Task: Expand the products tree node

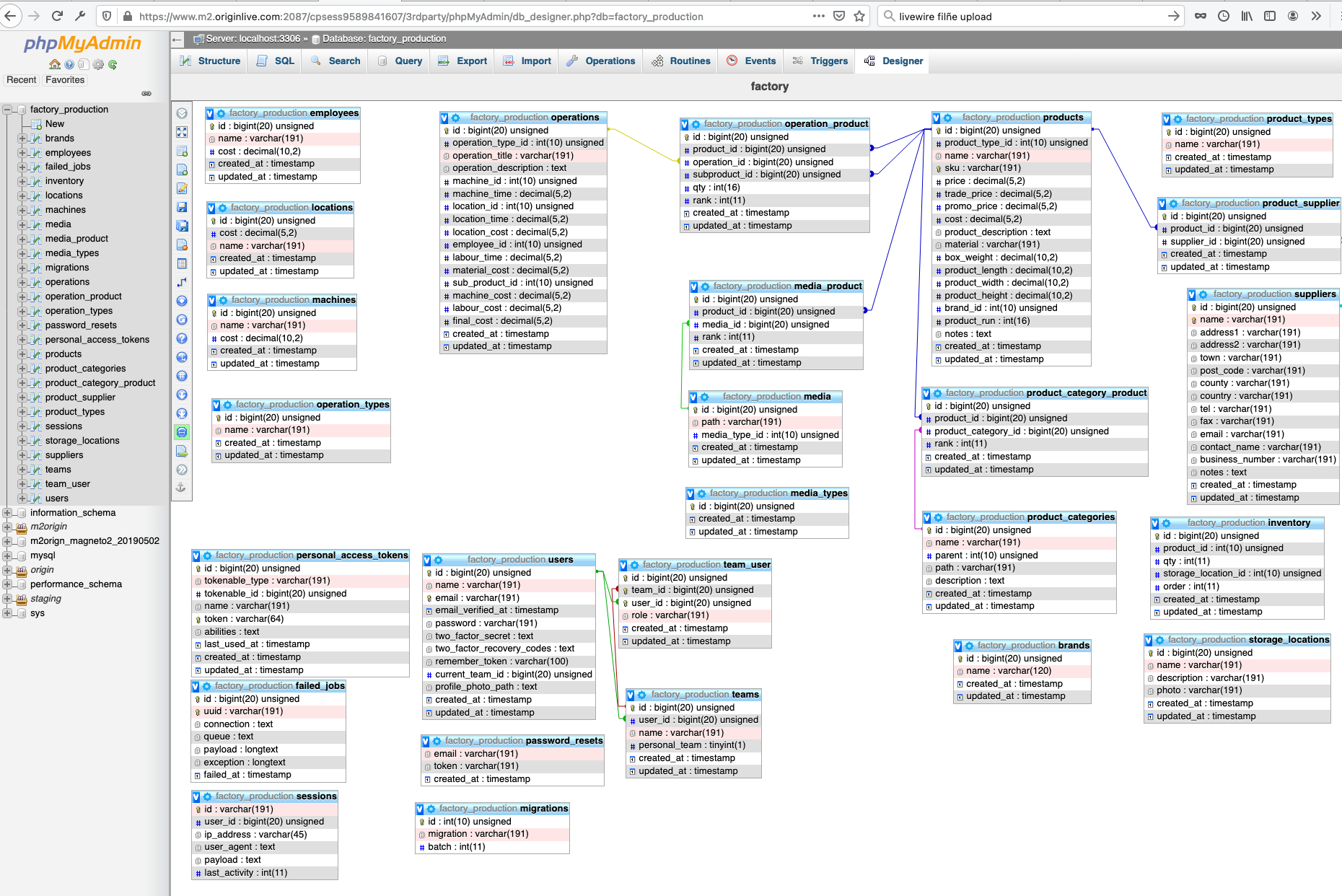Action: coord(22,354)
